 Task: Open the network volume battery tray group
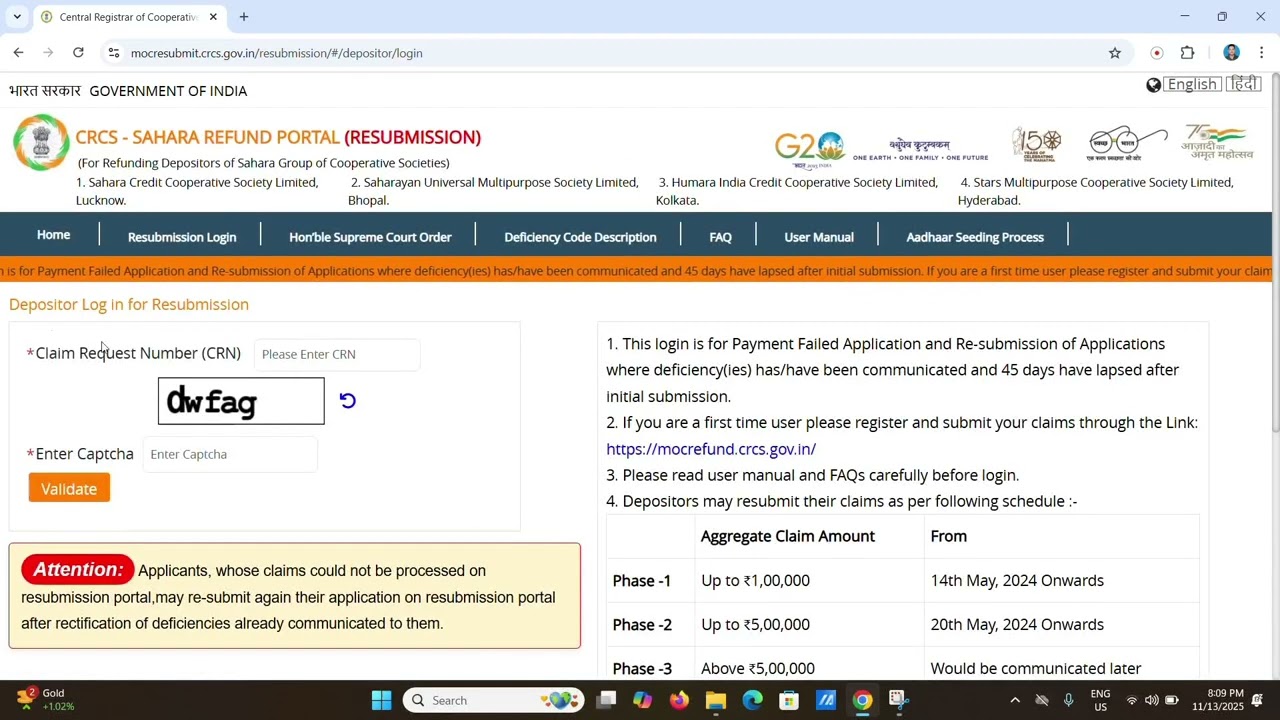click(x=1151, y=700)
